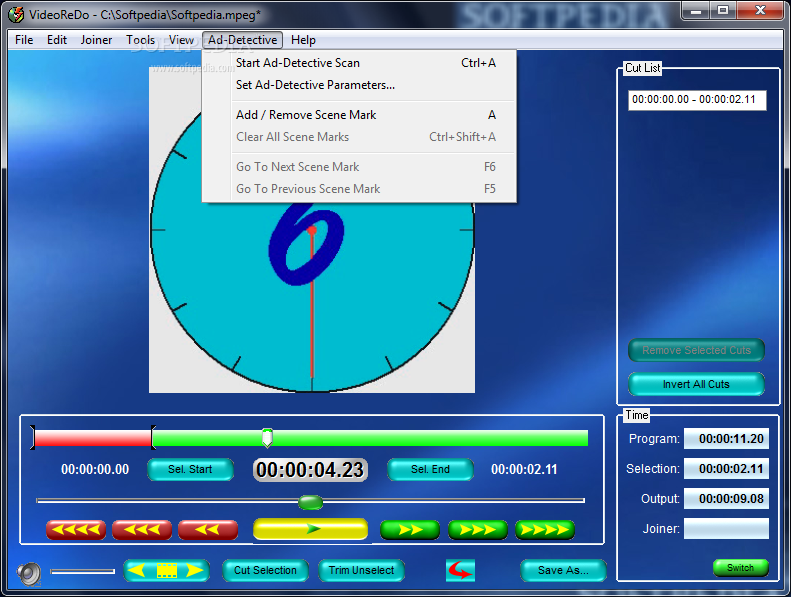This screenshot has width=791, height=597.
Task: Click the current timecode 00:00:04.23 field
Action: click(310, 470)
